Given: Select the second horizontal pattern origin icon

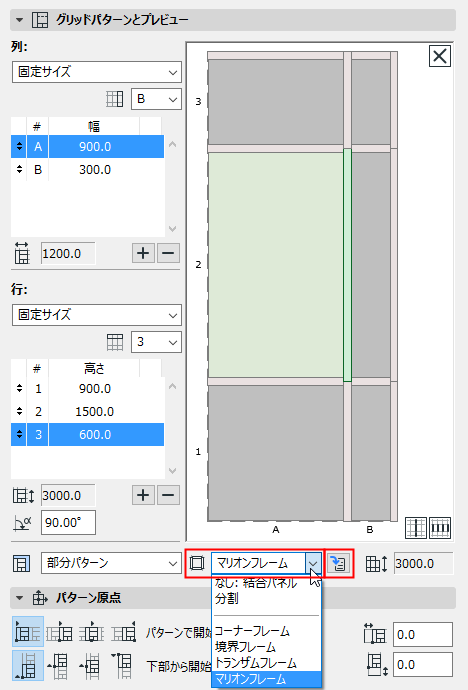Looking at the screenshot, I should [x=59, y=632].
